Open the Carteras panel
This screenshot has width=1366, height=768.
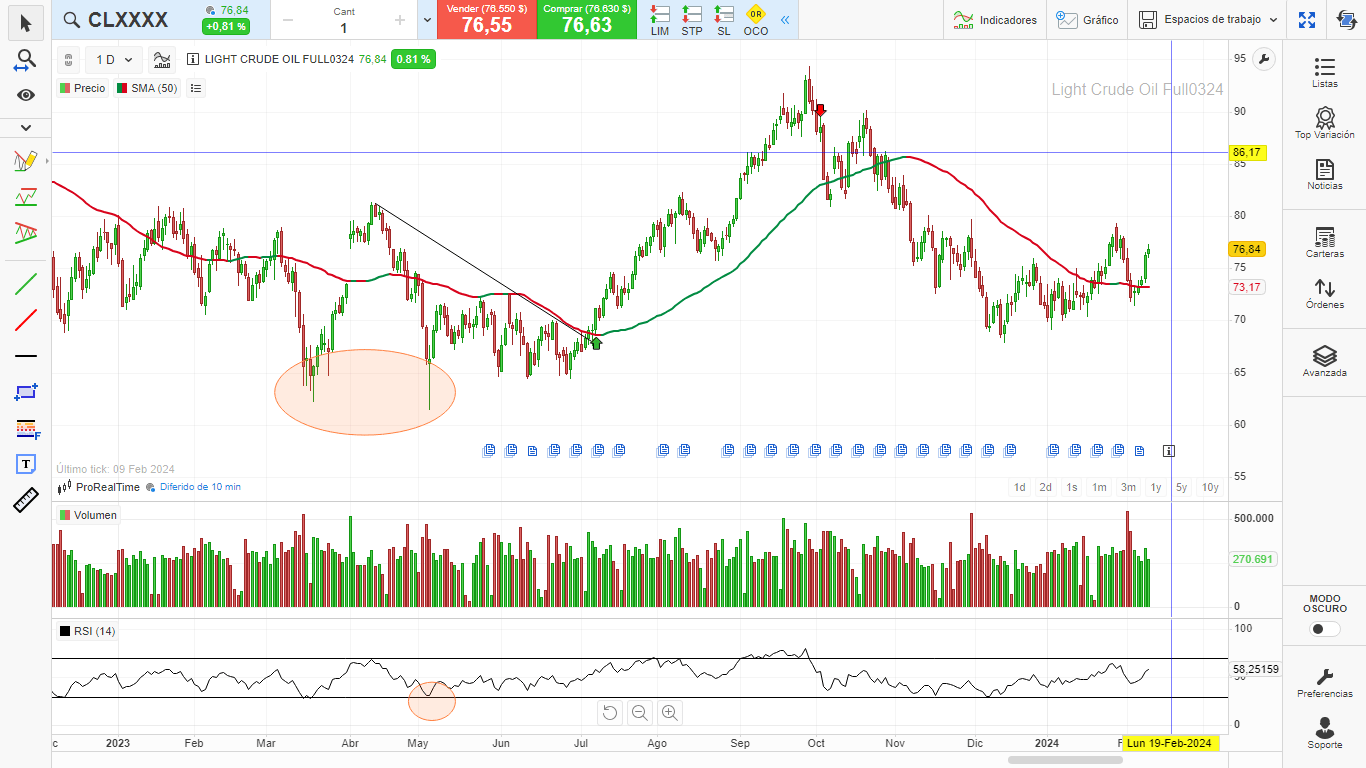1325,243
